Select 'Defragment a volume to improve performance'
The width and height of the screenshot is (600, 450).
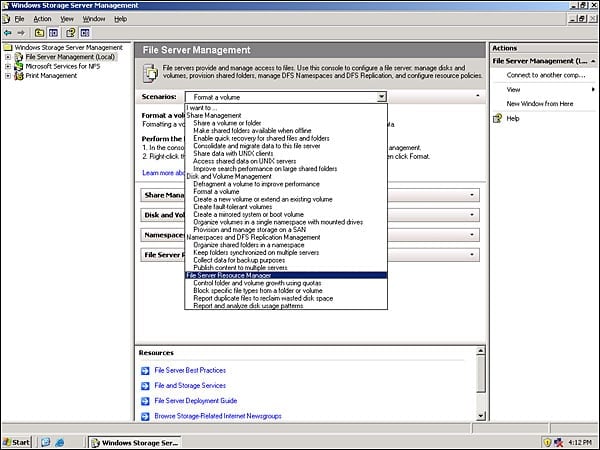coord(256,184)
